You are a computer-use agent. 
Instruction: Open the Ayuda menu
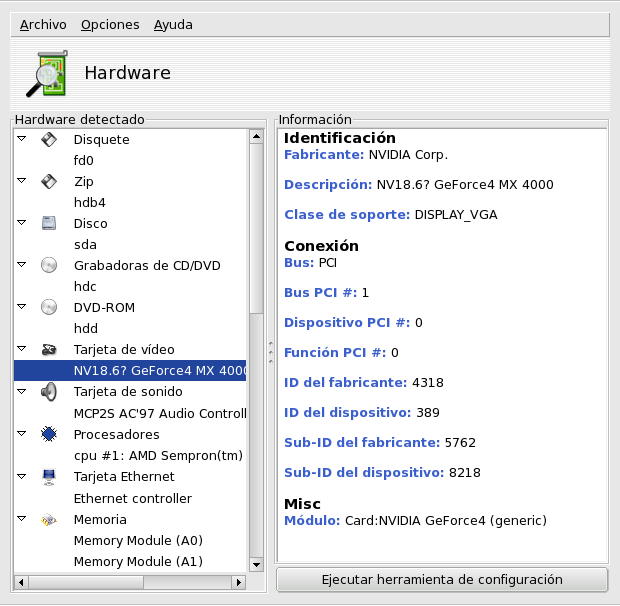pyautogui.click(x=173, y=25)
